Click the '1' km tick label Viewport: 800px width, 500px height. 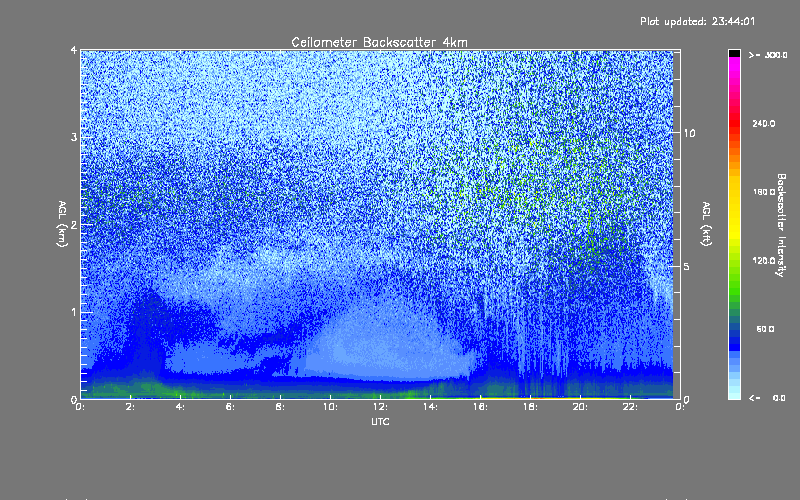coord(74,312)
